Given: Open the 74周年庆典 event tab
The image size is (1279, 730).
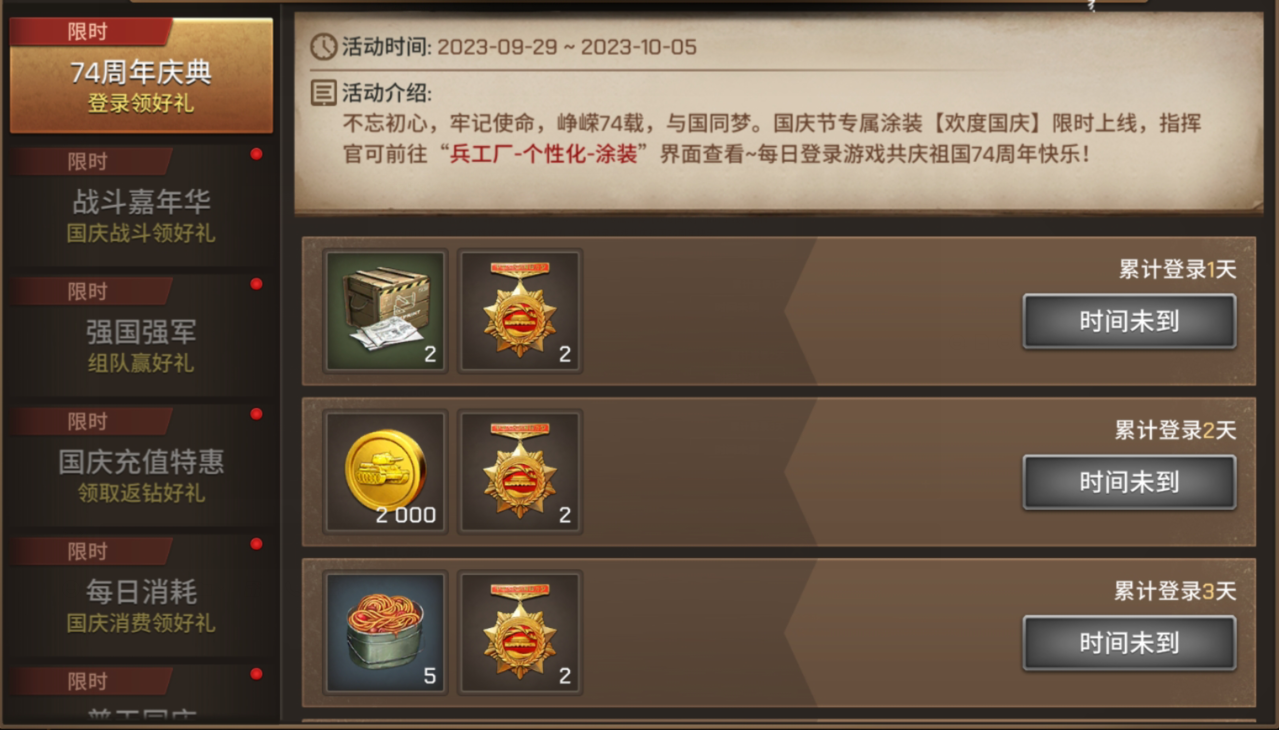Looking at the screenshot, I should [141, 76].
